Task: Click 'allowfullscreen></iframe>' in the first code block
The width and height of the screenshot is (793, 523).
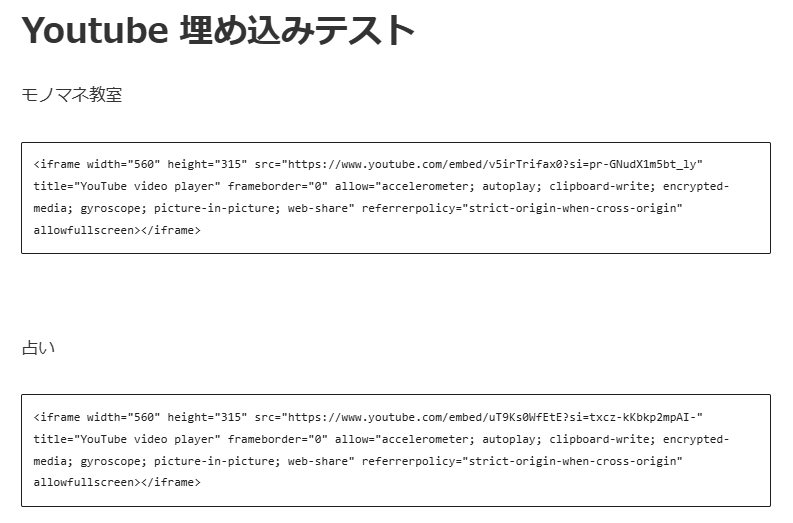Action: [x=117, y=230]
